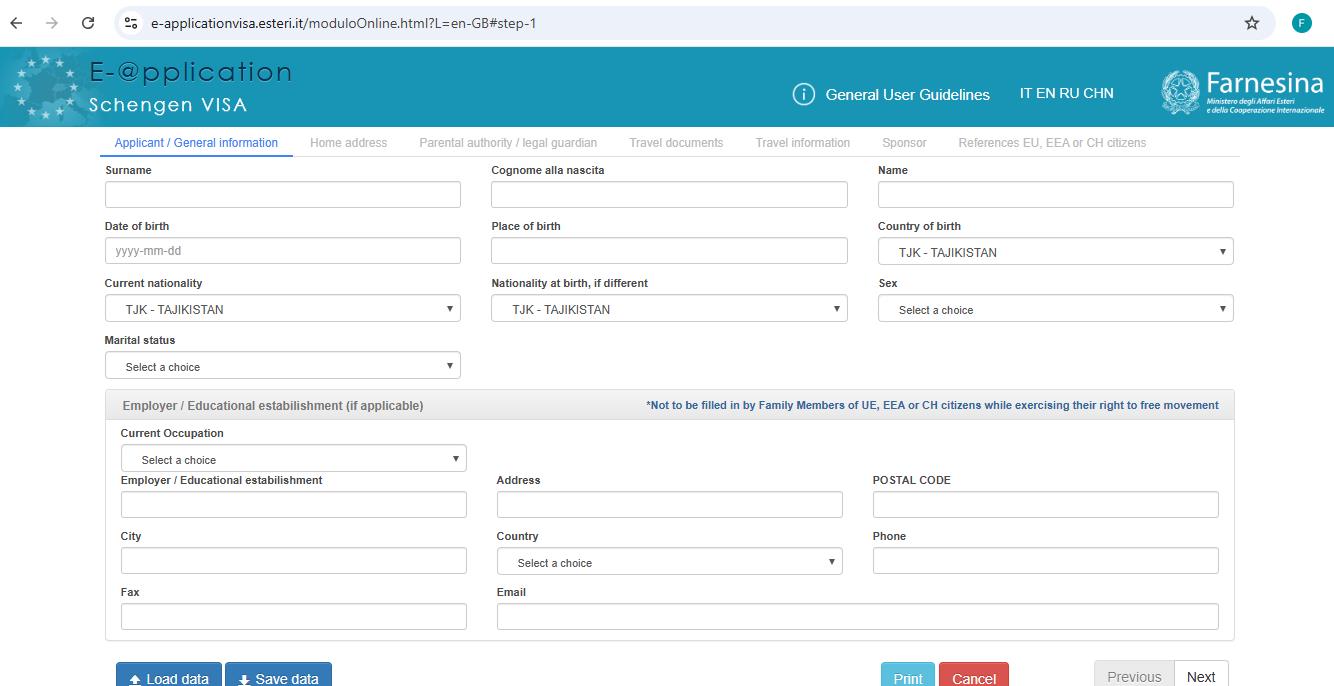
Task: Reload the page using the refresh icon
Action: coord(88,22)
